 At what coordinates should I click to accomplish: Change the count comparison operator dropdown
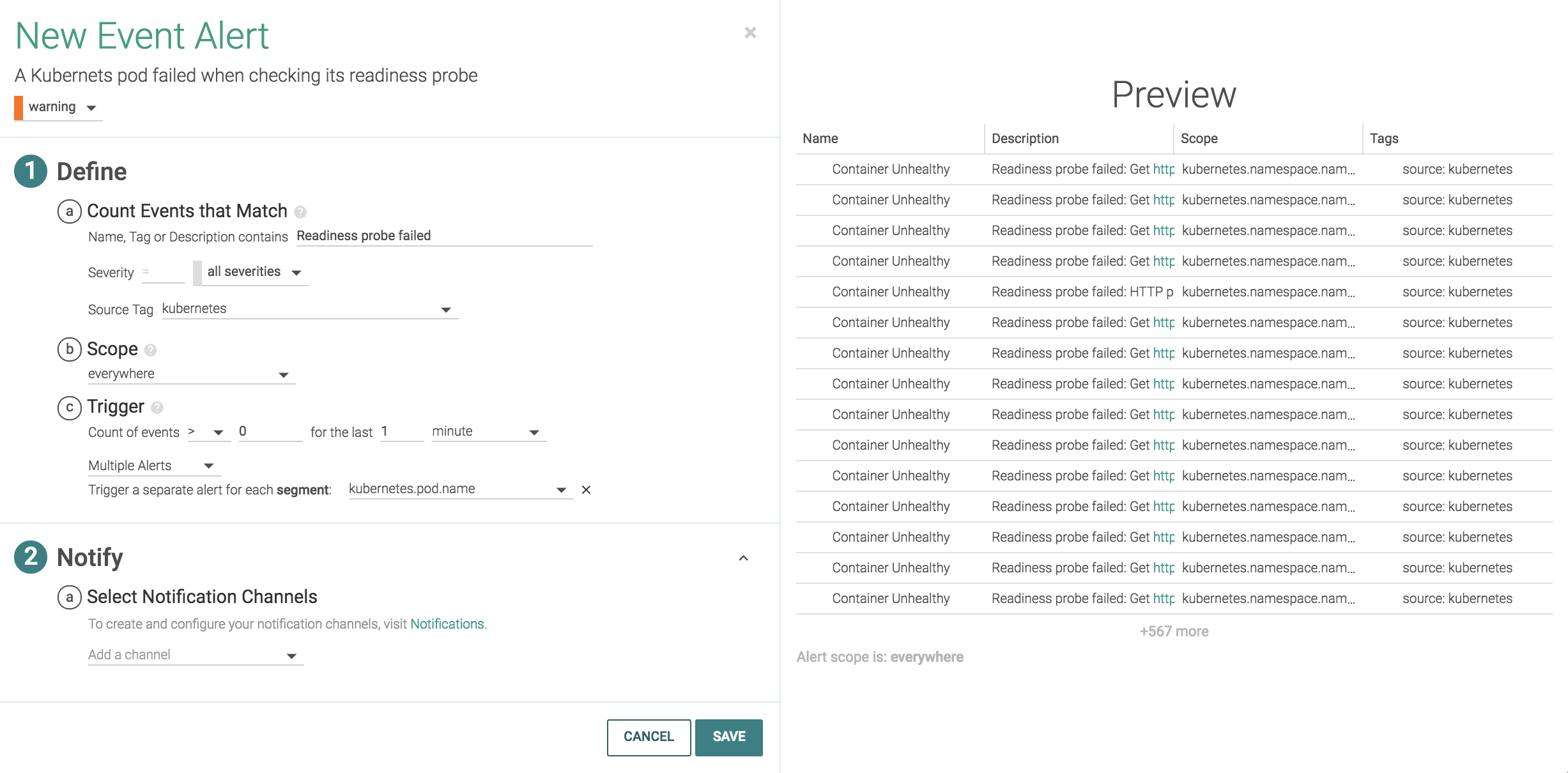click(209, 432)
